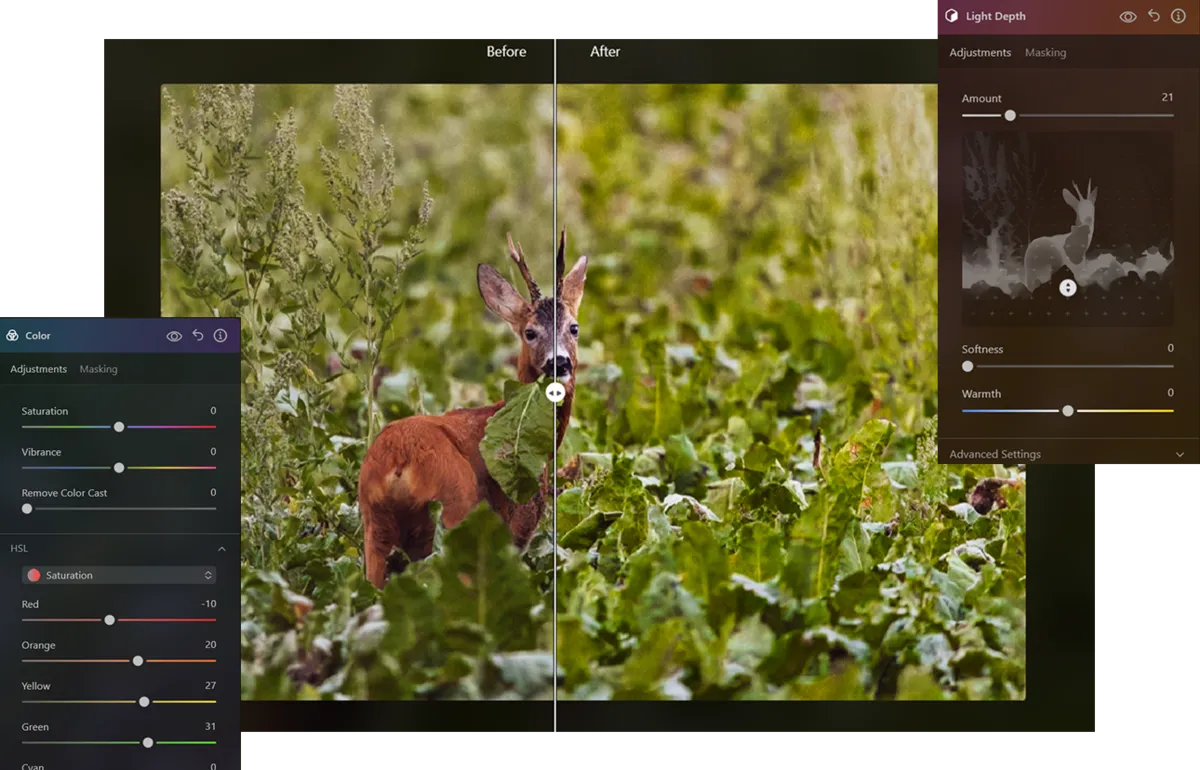Open the HSL Saturation dropdown
The height and width of the screenshot is (770, 1200).
coord(119,575)
